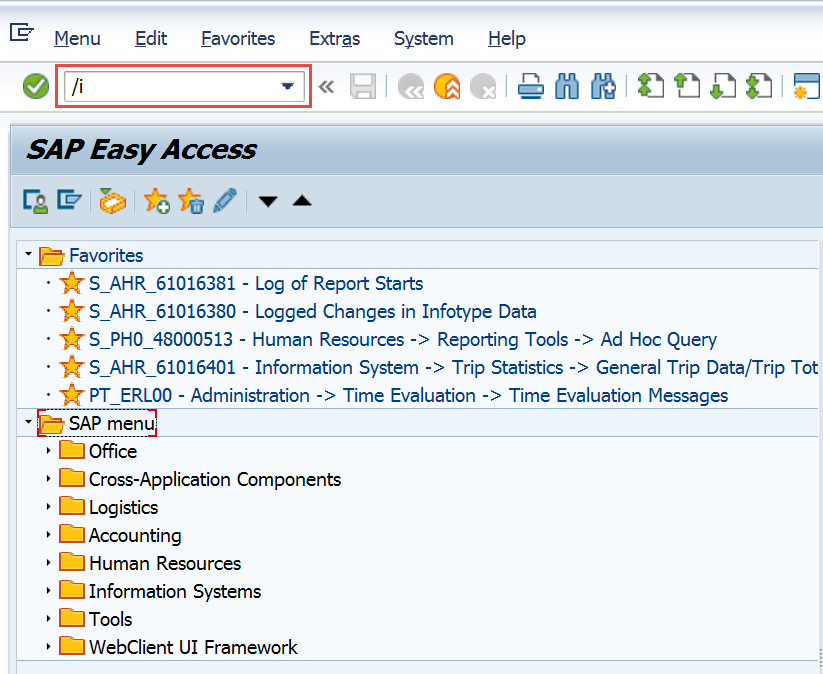Click the Print icon
Viewport: 823px width, 674px height.
pyautogui.click(x=531, y=86)
